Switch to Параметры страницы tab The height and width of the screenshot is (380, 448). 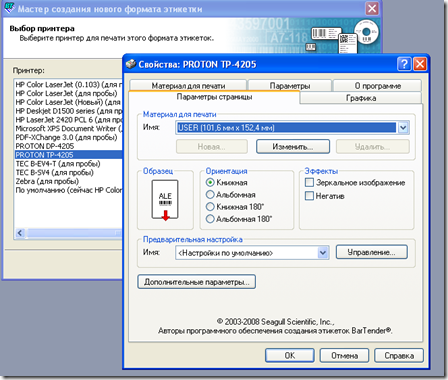coord(214,97)
